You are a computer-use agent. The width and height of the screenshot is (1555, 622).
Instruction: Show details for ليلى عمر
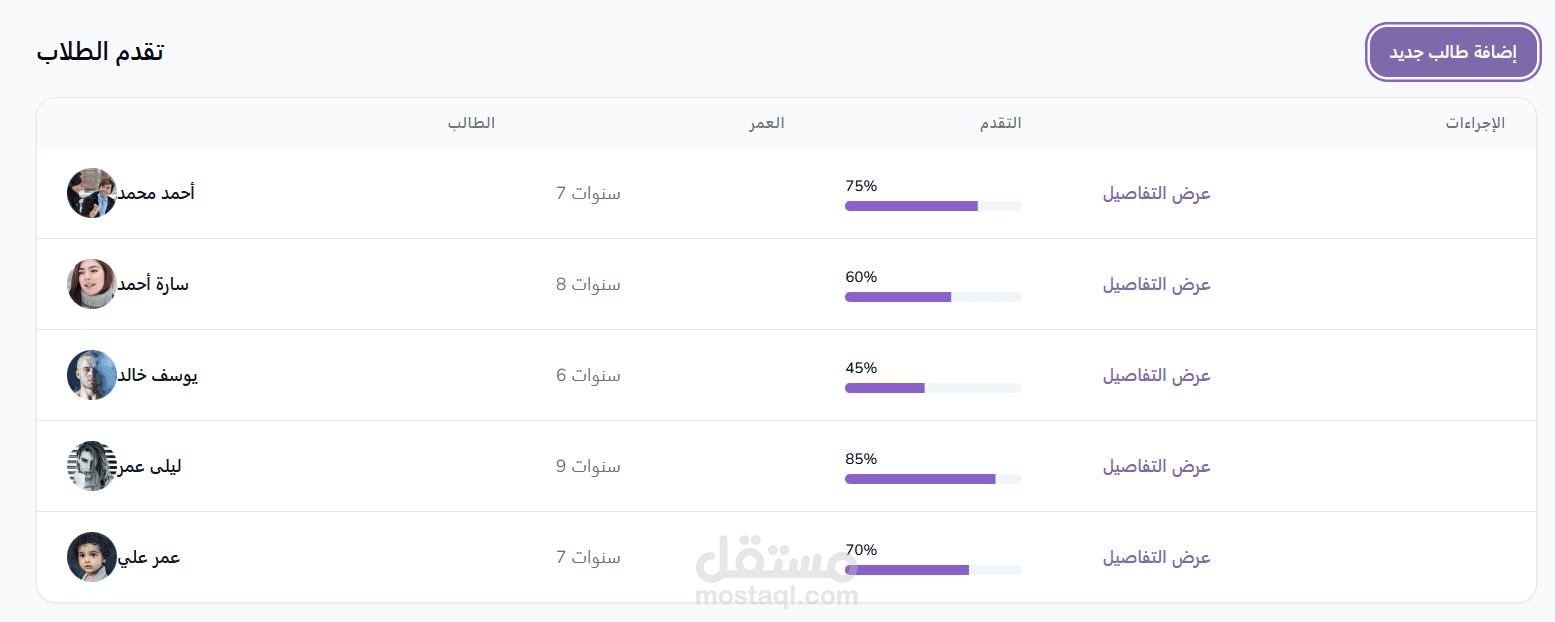(1157, 466)
